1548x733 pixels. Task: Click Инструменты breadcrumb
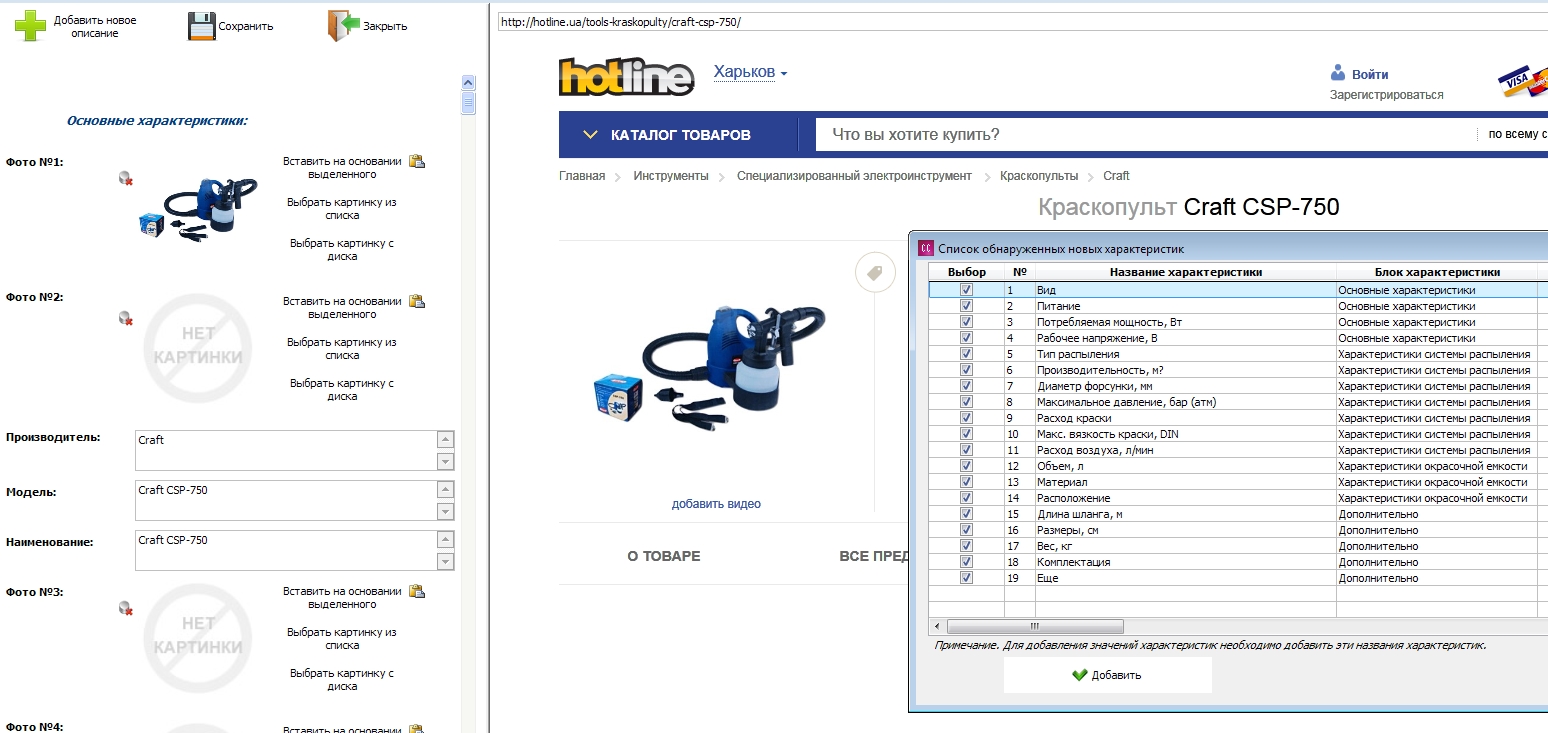point(671,176)
